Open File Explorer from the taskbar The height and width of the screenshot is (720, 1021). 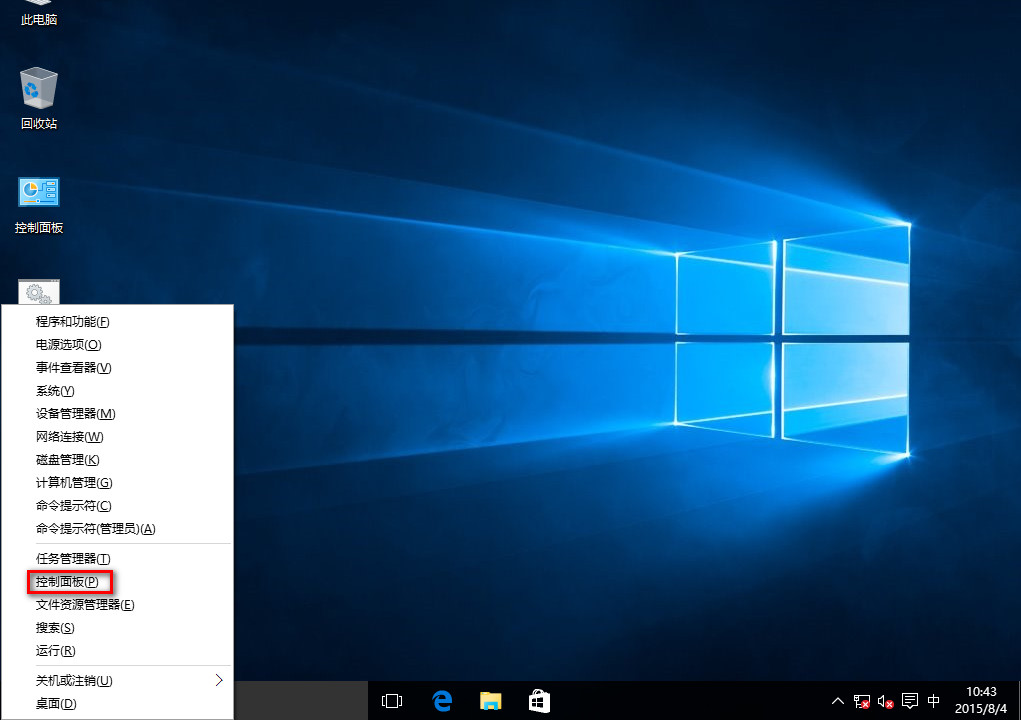(x=490, y=700)
